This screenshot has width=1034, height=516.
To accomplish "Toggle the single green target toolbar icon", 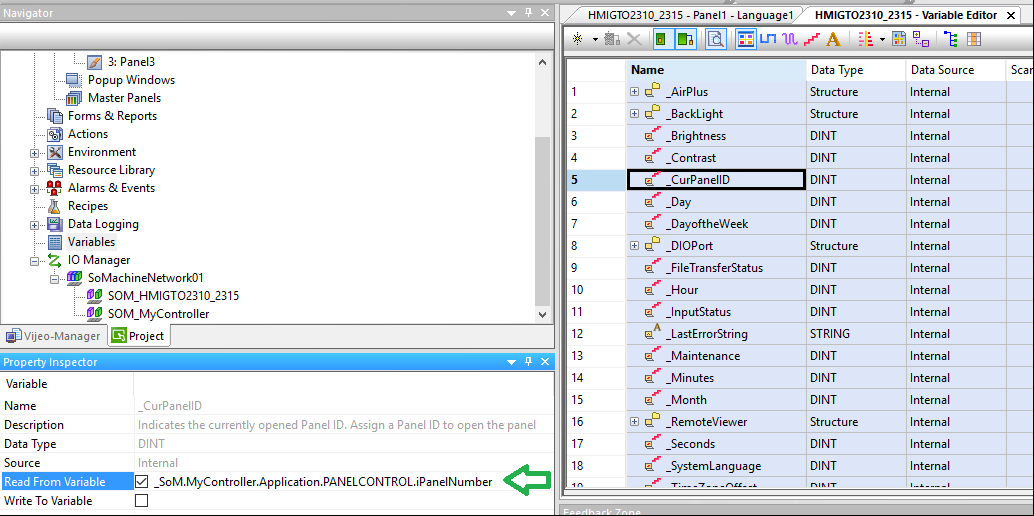I will [661, 40].
